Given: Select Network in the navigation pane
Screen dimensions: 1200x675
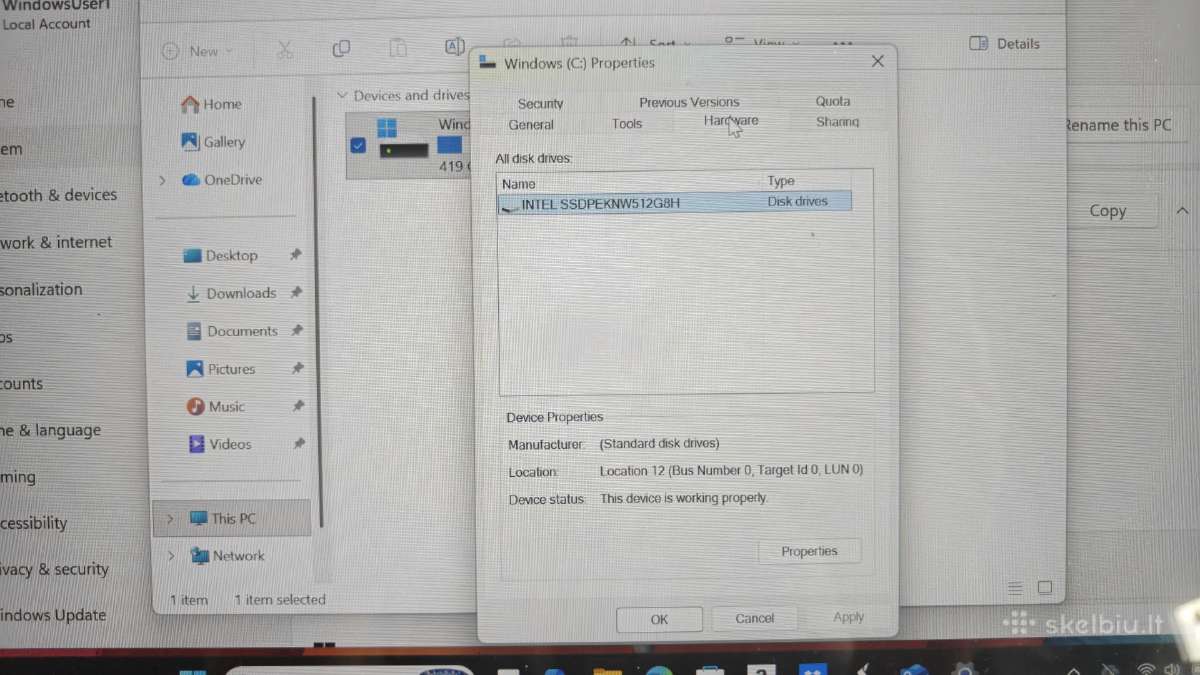Looking at the screenshot, I should pyautogui.click(x=227, y=556).
